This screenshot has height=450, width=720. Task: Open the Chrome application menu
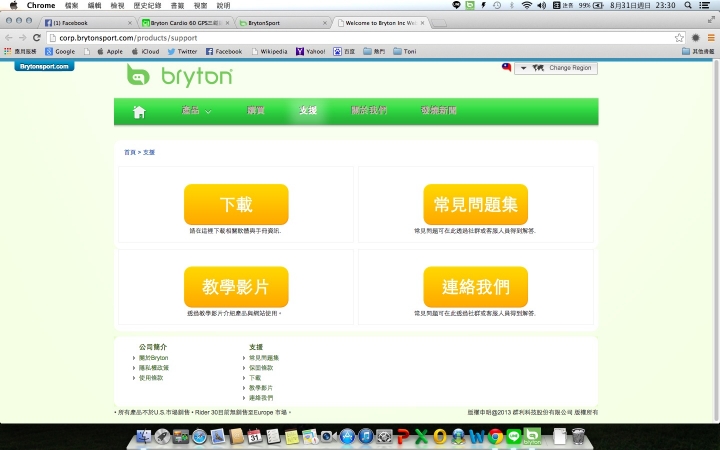pyautogui.click(x=41, y=6)
